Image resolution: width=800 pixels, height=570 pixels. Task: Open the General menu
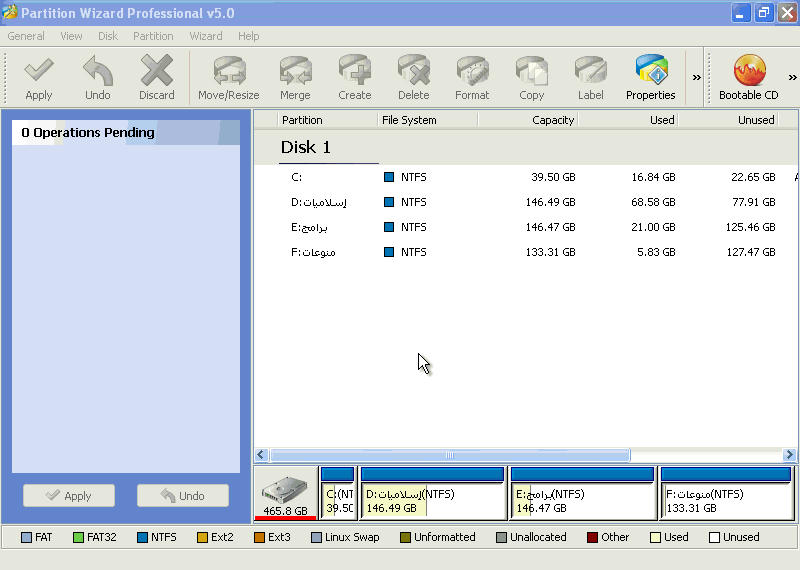point(26,36)
